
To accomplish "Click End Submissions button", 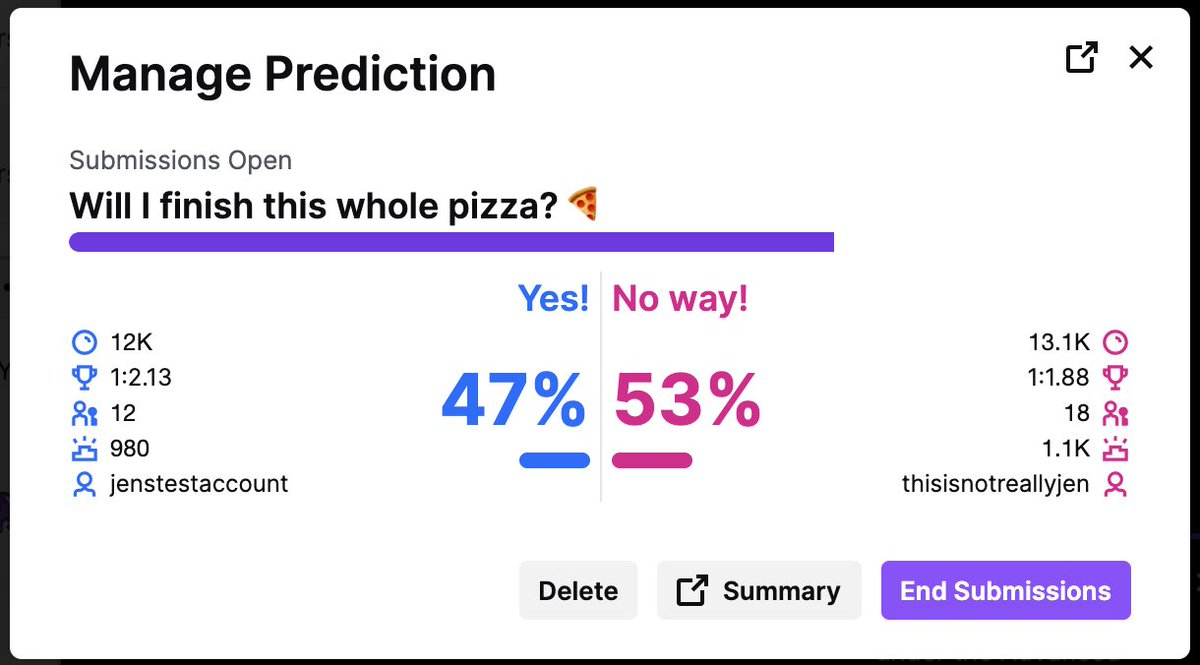I will [x=1005, y=591].
